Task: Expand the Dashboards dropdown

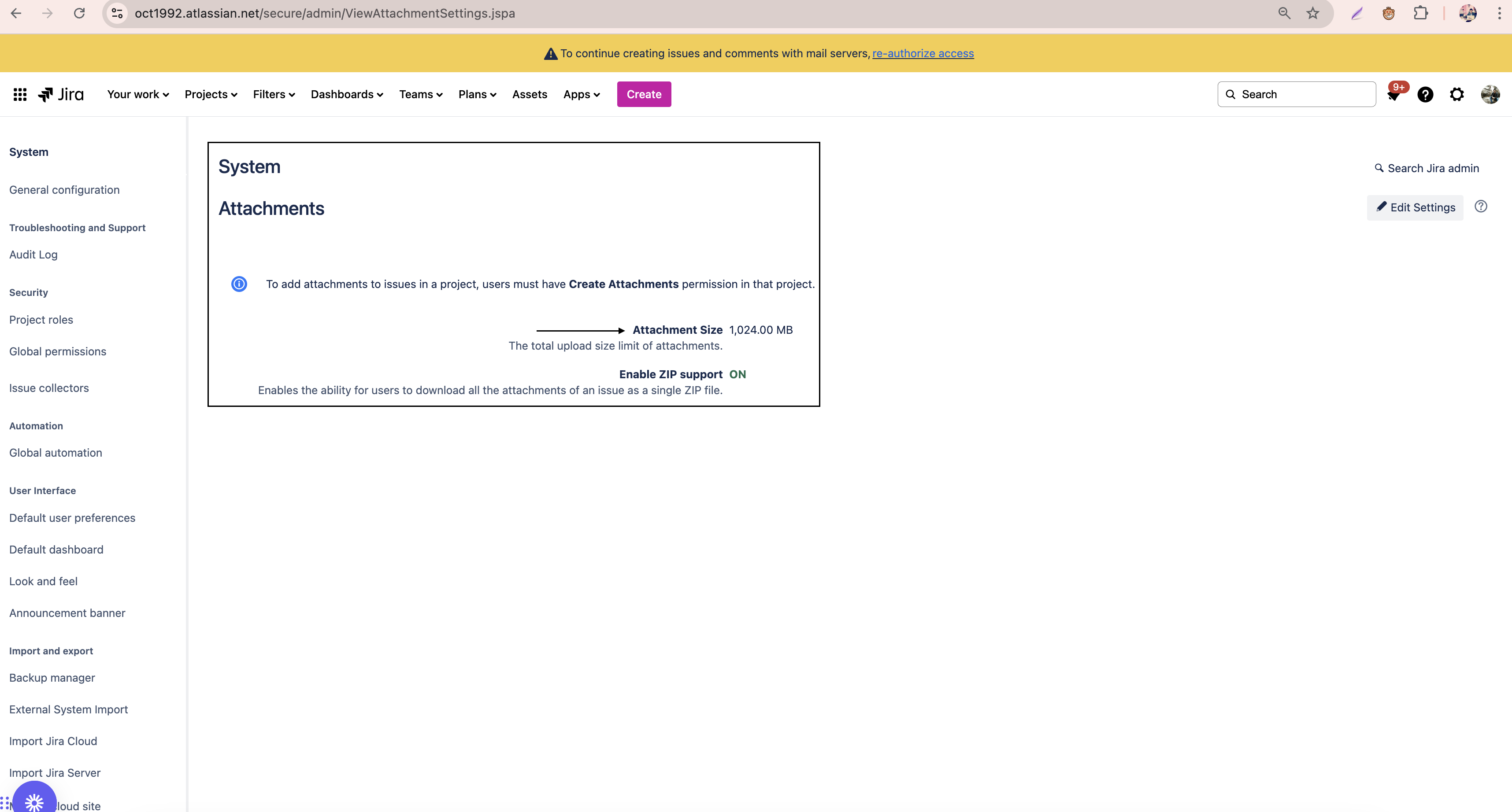Action: coord(347,95)
